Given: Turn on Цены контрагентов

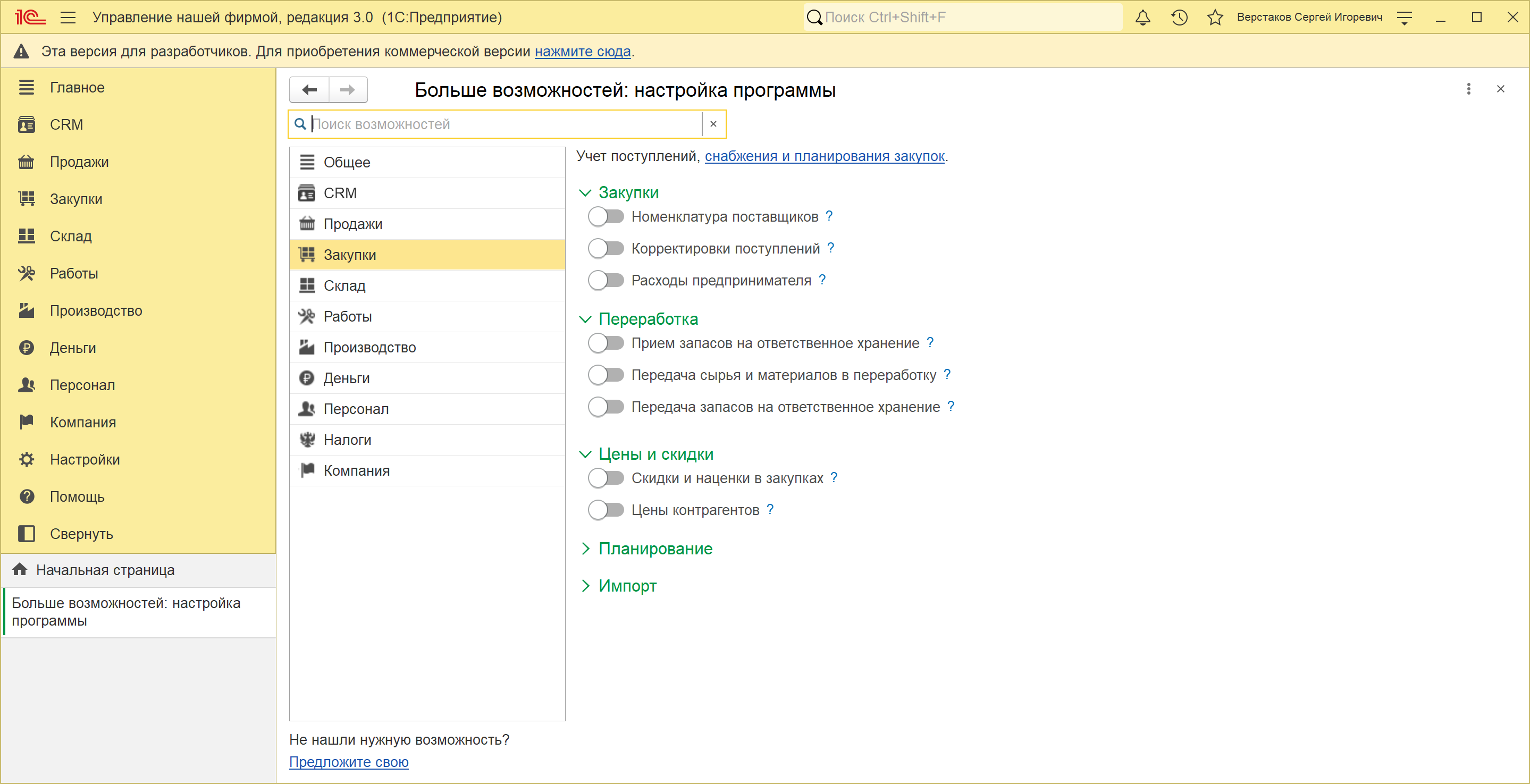Looking at the screenshot, I should (x=606, y=510).
